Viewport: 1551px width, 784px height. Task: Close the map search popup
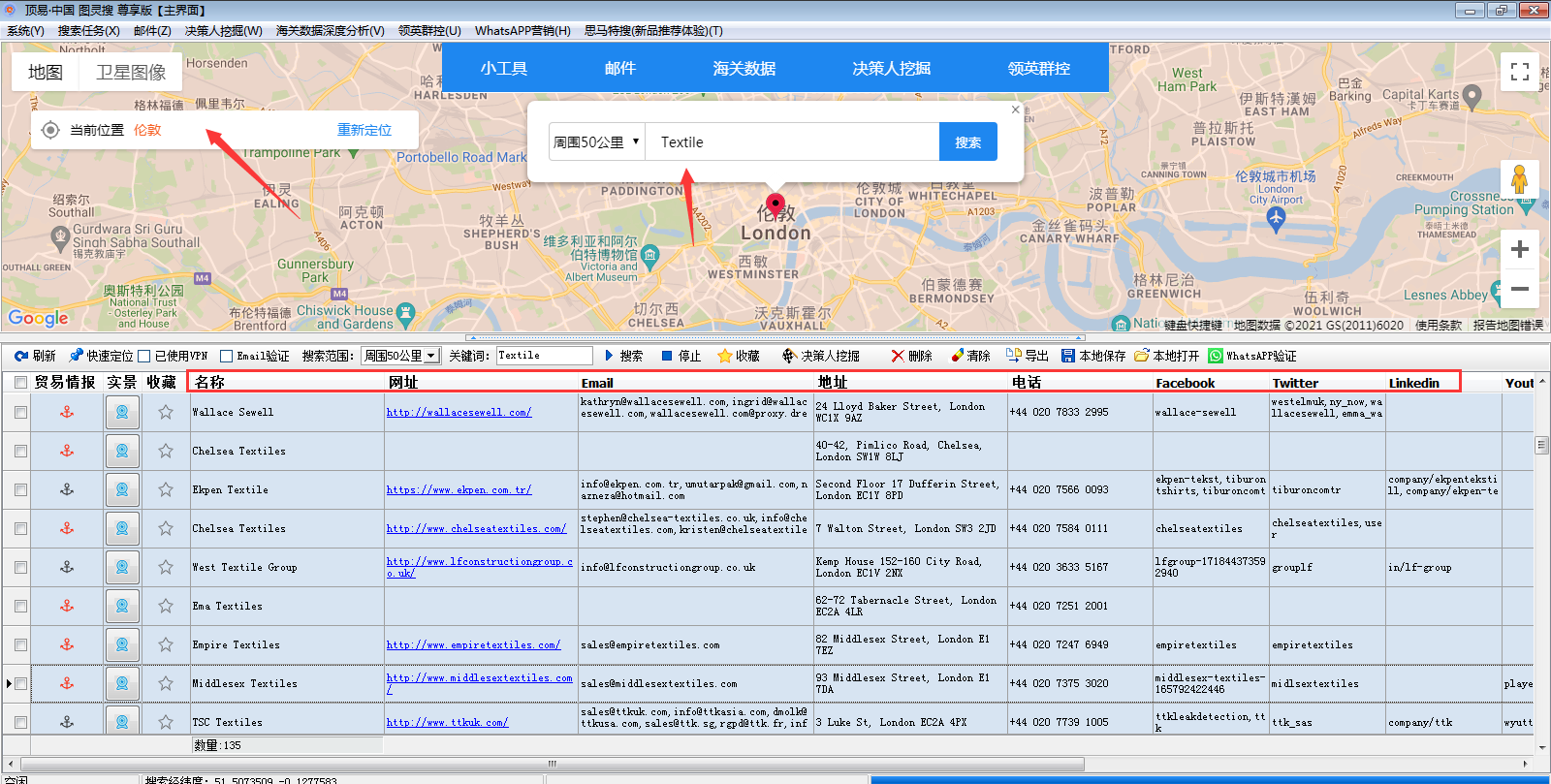pyautogui.click(x=1015, y=110)
